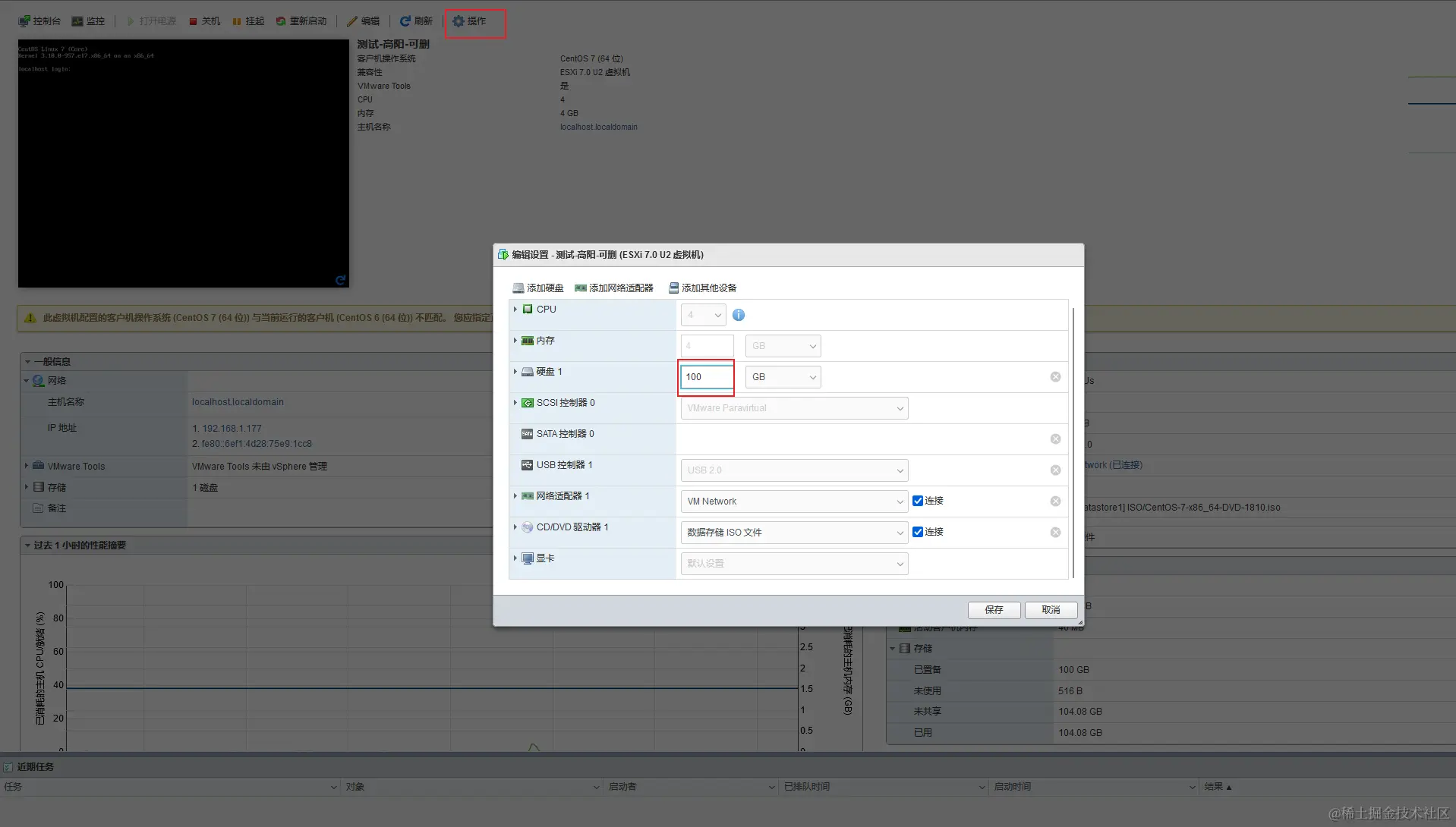Image resolution: width=1456 pixels, height=827 pixels.
Task: Refresh the console thumbnail icon
Action: tap(341, 280)
